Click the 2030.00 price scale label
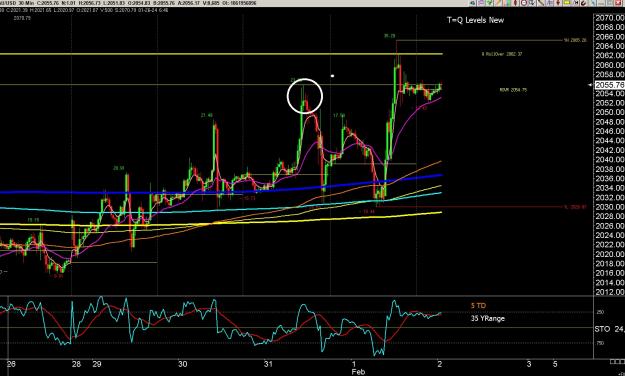This screenshot has height=376, width=625. 610,207
